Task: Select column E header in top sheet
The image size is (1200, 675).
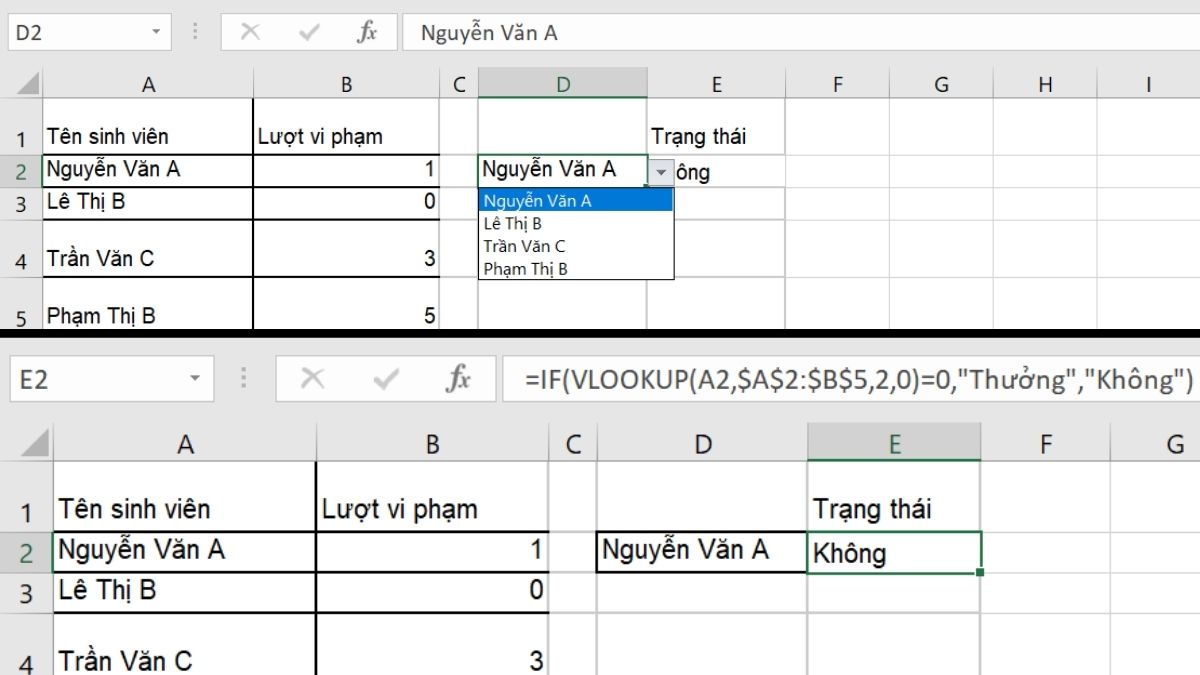Action: [x=716, y=84]
